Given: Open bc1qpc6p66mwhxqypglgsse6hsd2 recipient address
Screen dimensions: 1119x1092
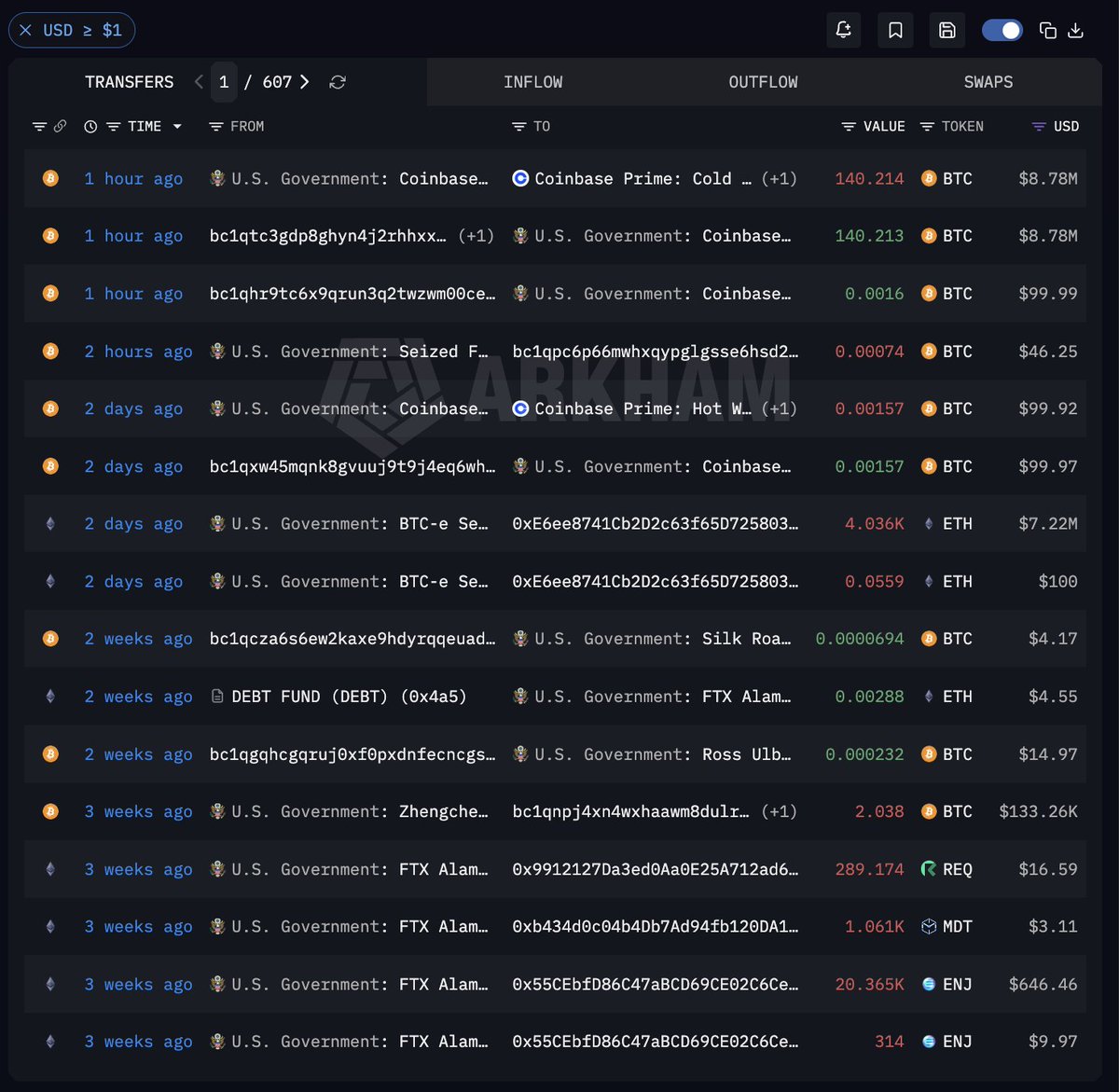Looking at the screenshot, I should [656, 352].
